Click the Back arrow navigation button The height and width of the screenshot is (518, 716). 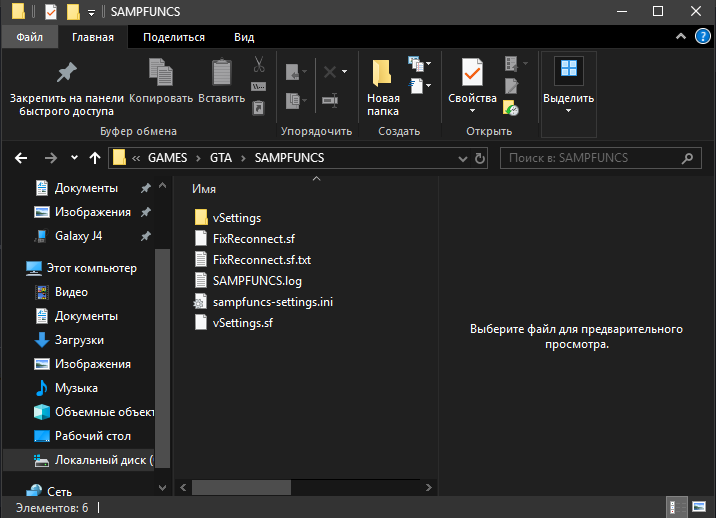22,158
